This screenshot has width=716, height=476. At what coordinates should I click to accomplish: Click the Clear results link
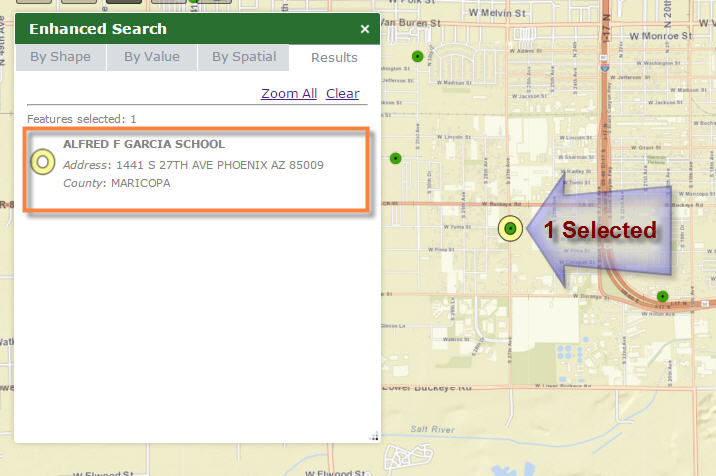[x=342, y=93]
